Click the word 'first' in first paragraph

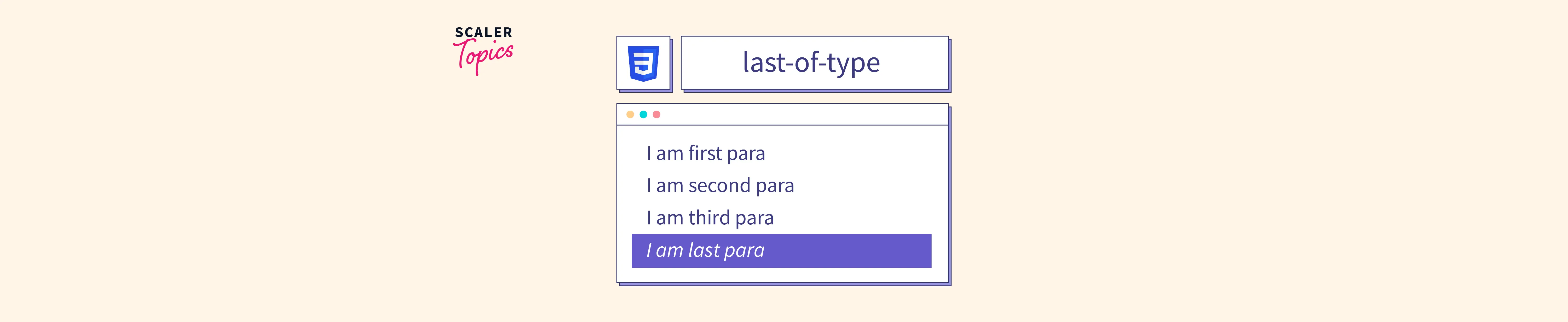coord(704,153)
